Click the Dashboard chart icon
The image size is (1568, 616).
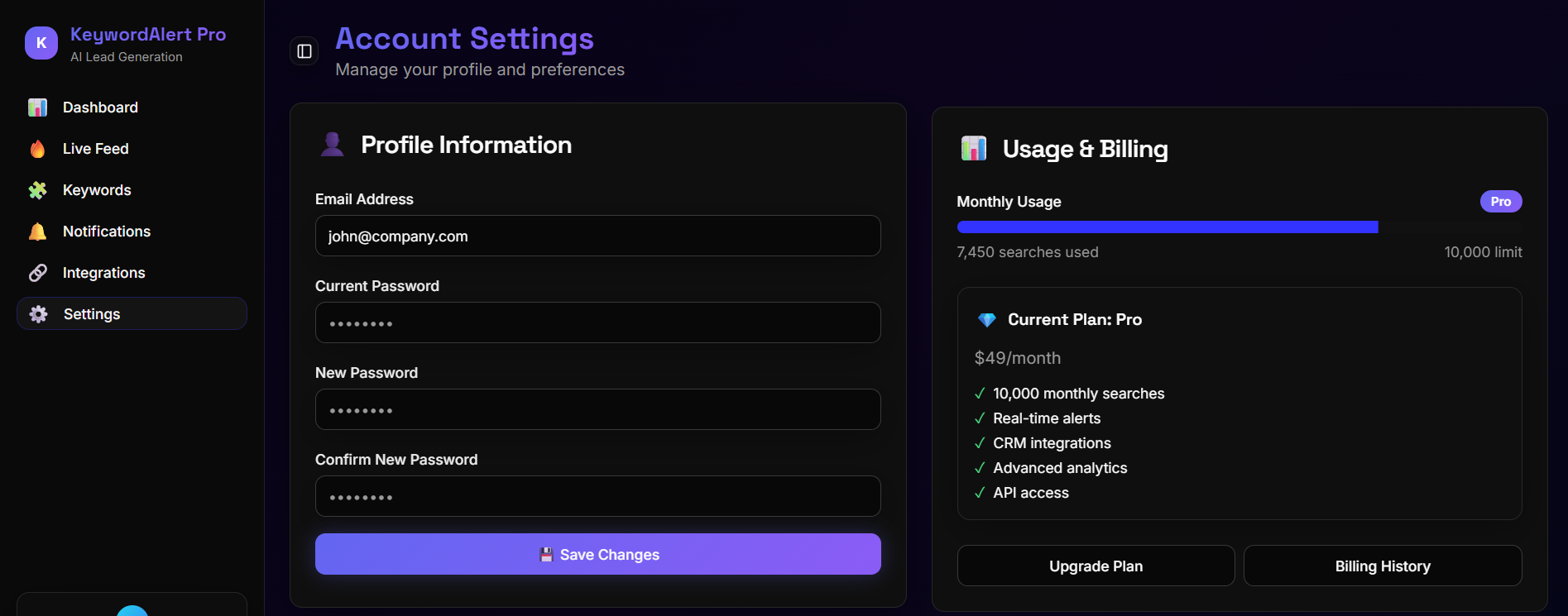coord(38,107)
